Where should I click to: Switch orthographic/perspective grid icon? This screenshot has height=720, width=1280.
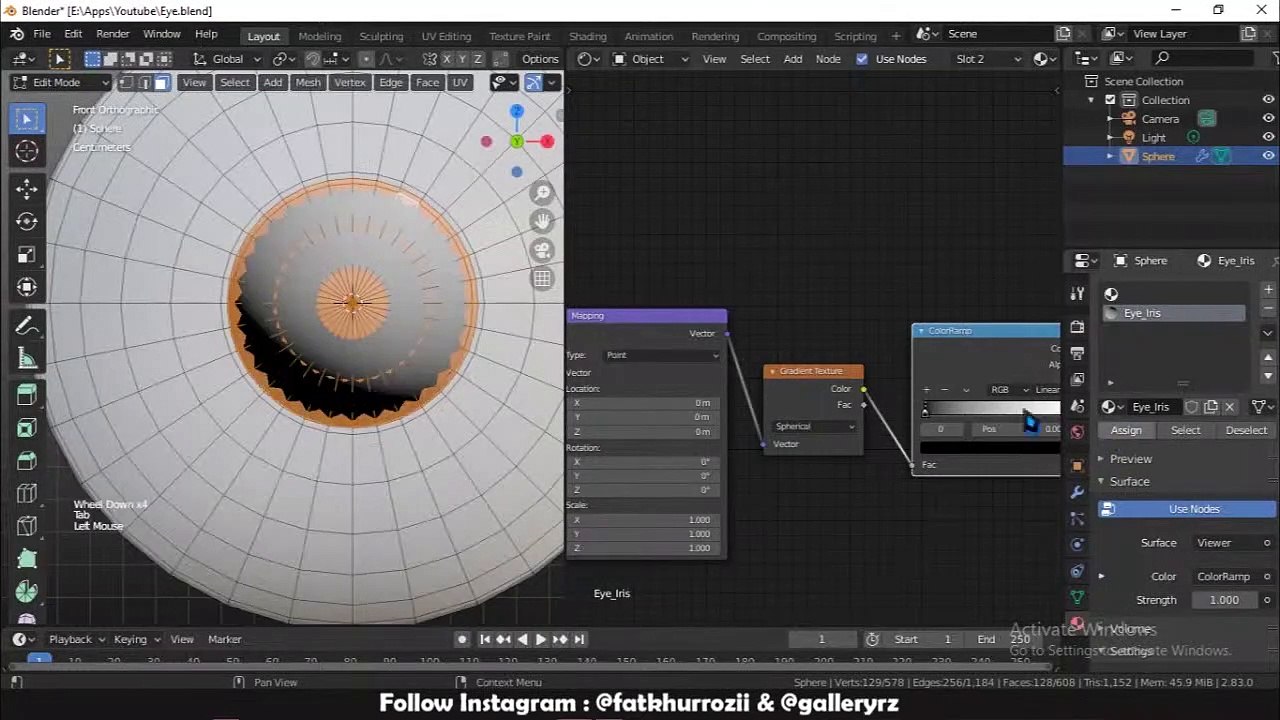[x=542, y=279]
